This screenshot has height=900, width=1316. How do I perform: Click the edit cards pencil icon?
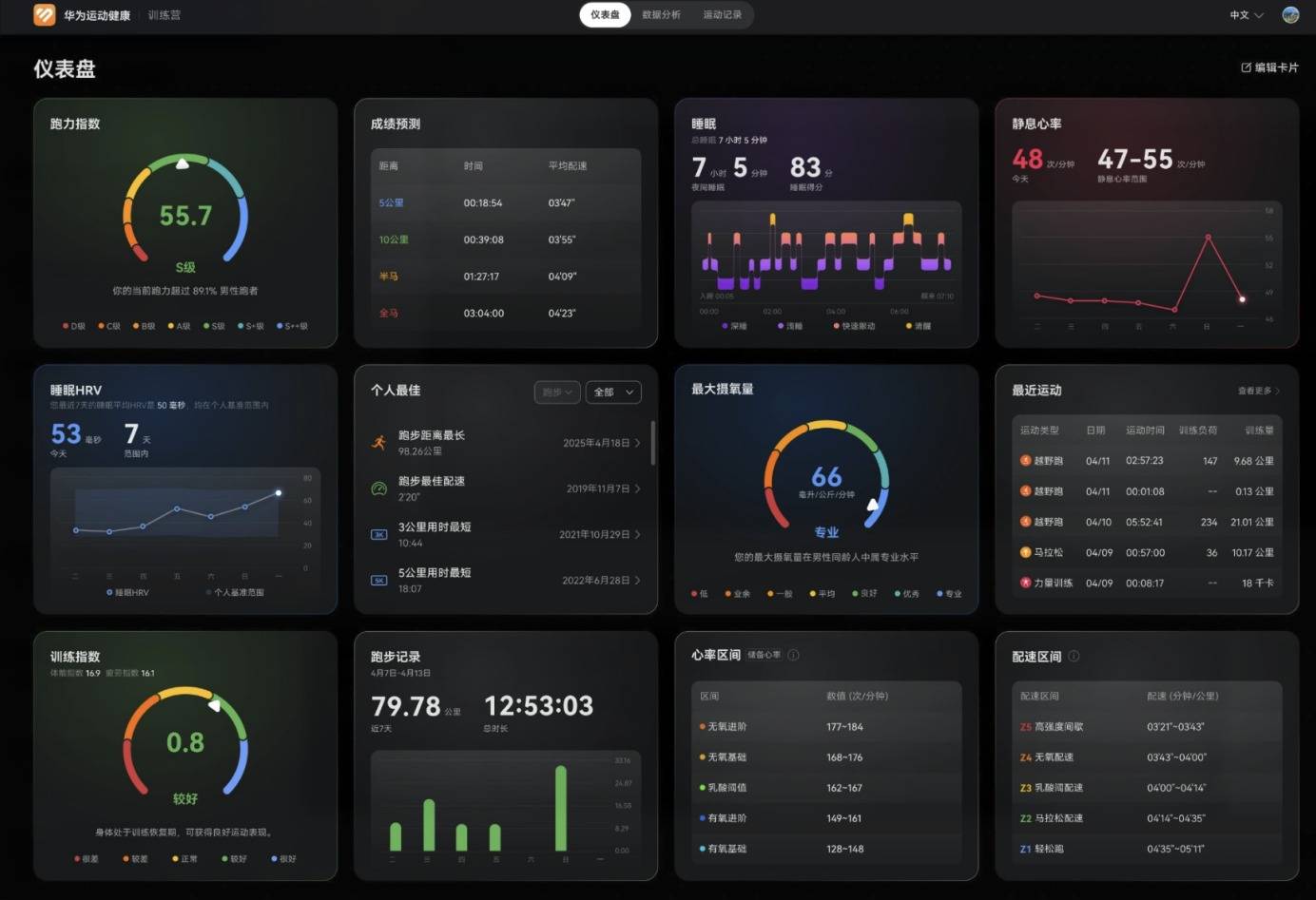1246,67
